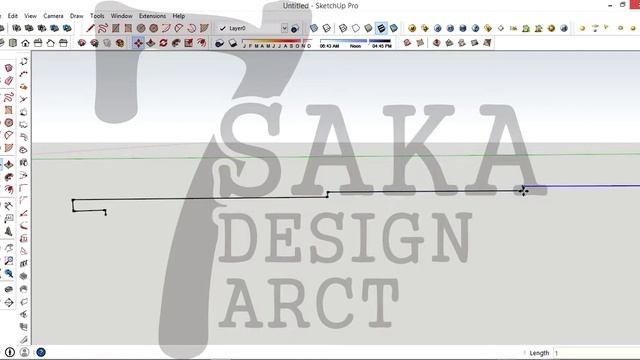The image size is (640, 360).
Task: Activate the Scale tool in top toolbar
Action: [x=189, y=43]
